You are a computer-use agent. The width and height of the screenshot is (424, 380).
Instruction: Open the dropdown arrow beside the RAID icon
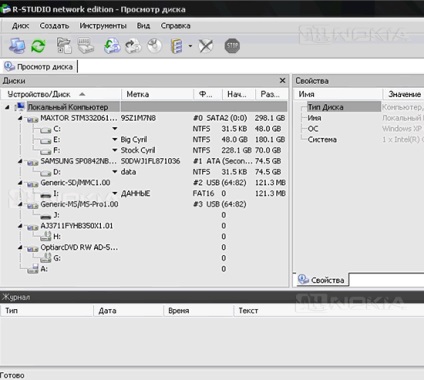190,46
